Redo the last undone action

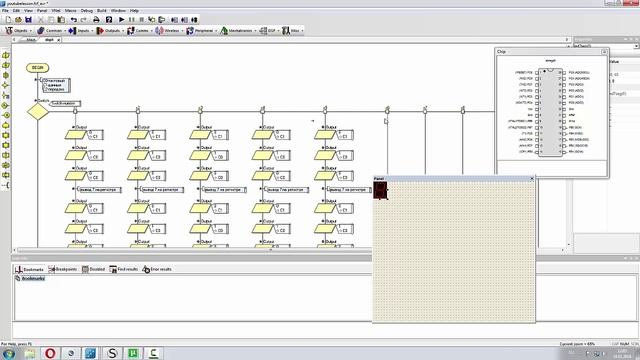(84, 20)
